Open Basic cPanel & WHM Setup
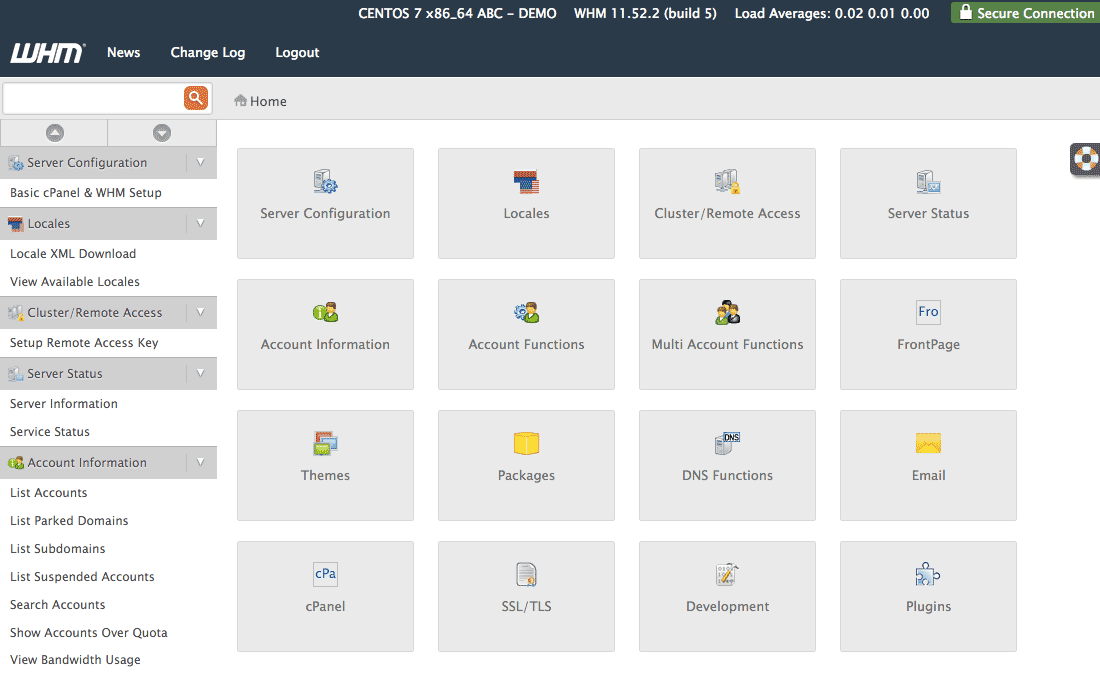The height and width of the screenshot is (674, 1100). click(x=86, y=193)
